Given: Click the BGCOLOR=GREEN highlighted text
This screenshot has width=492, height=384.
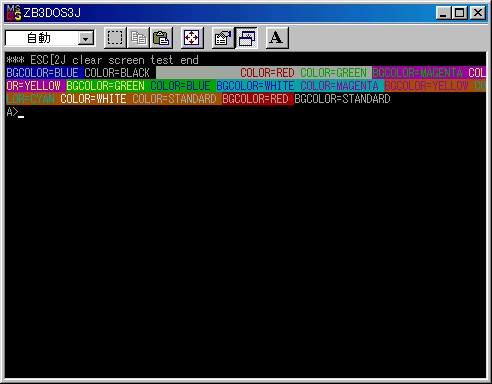Looking at the screenshot, I should [105, 86].
